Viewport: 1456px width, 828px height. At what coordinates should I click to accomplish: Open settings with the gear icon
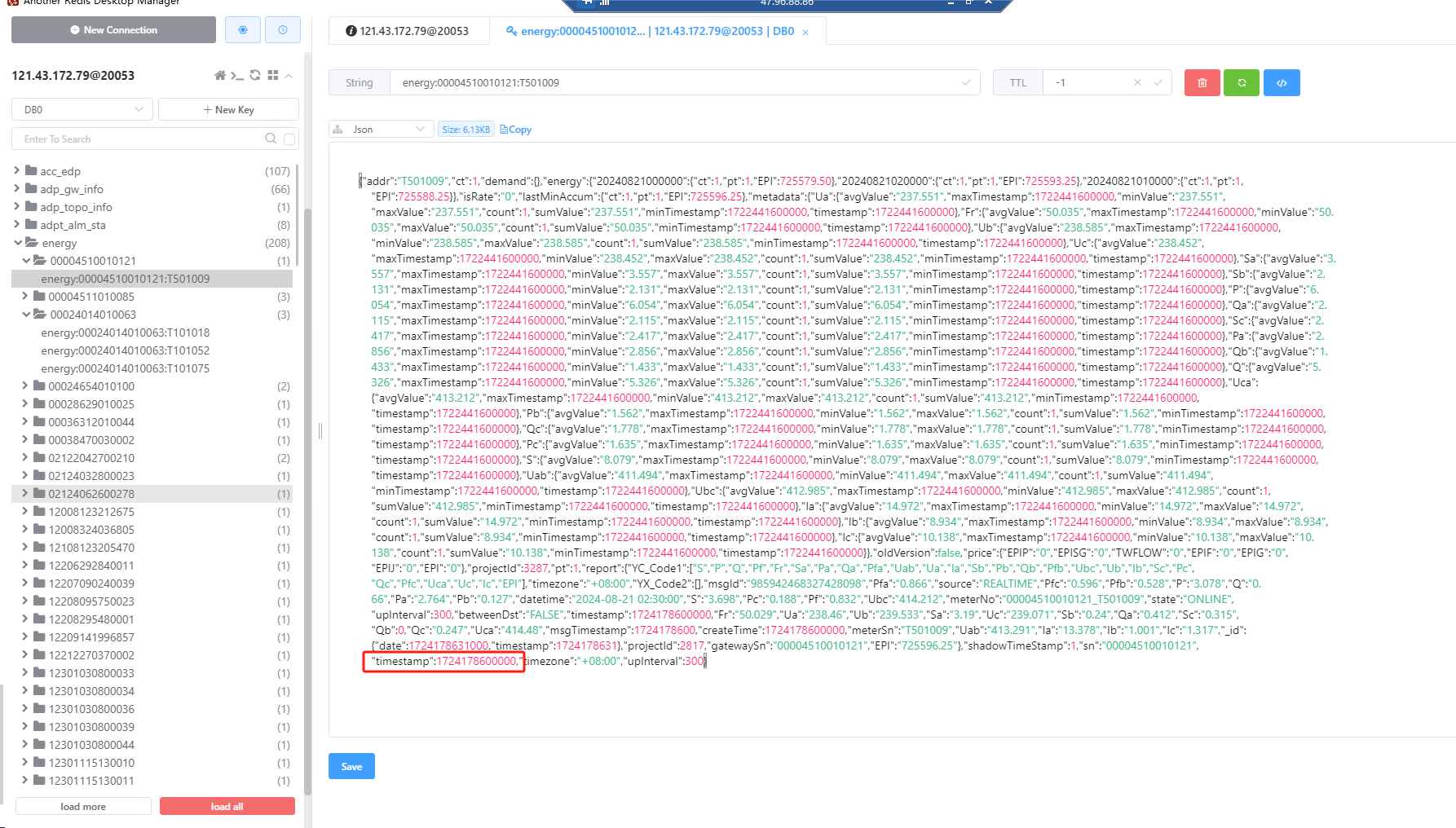[x=243, y=30]
